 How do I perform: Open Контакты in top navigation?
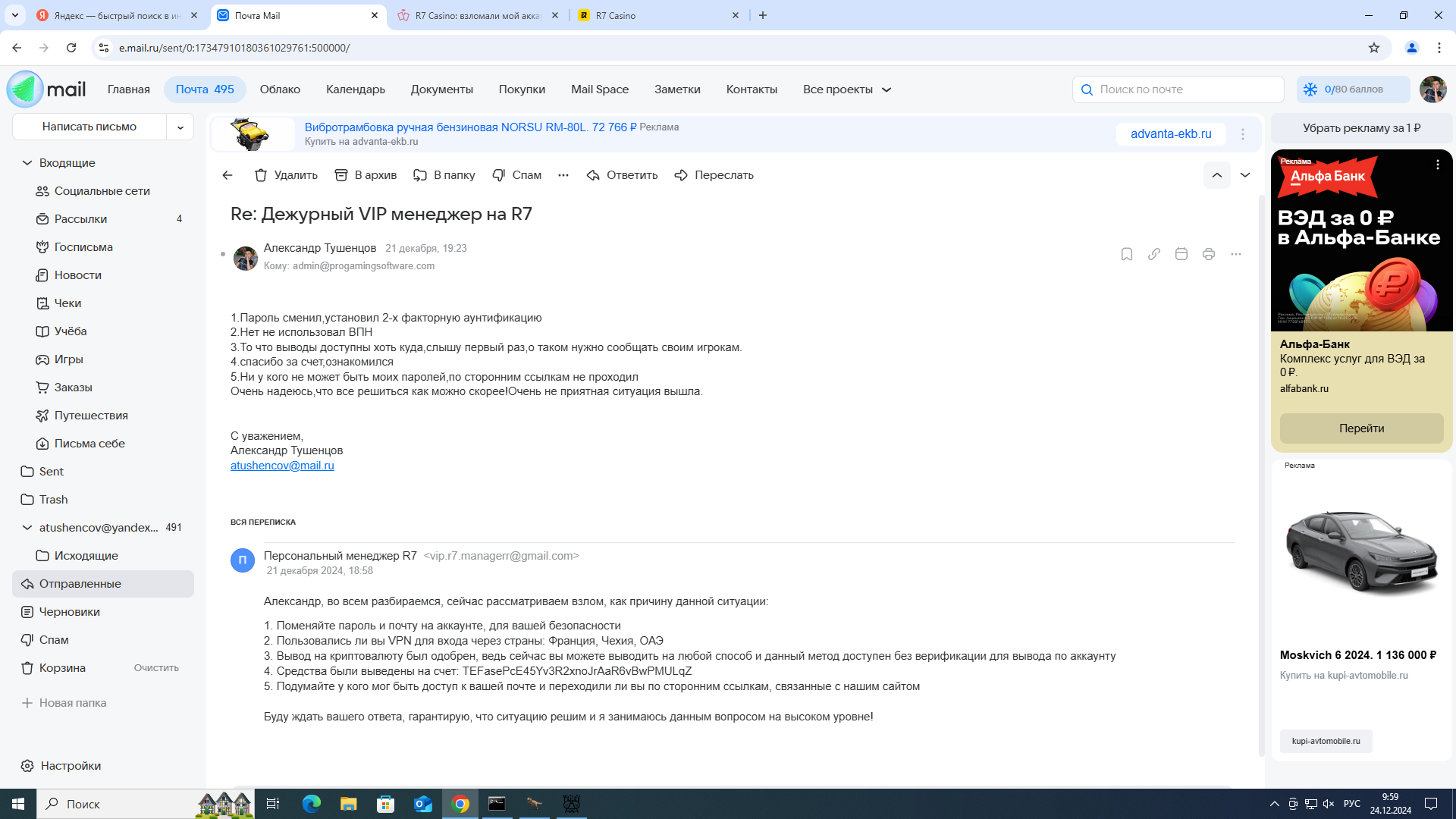coord(752,89)
